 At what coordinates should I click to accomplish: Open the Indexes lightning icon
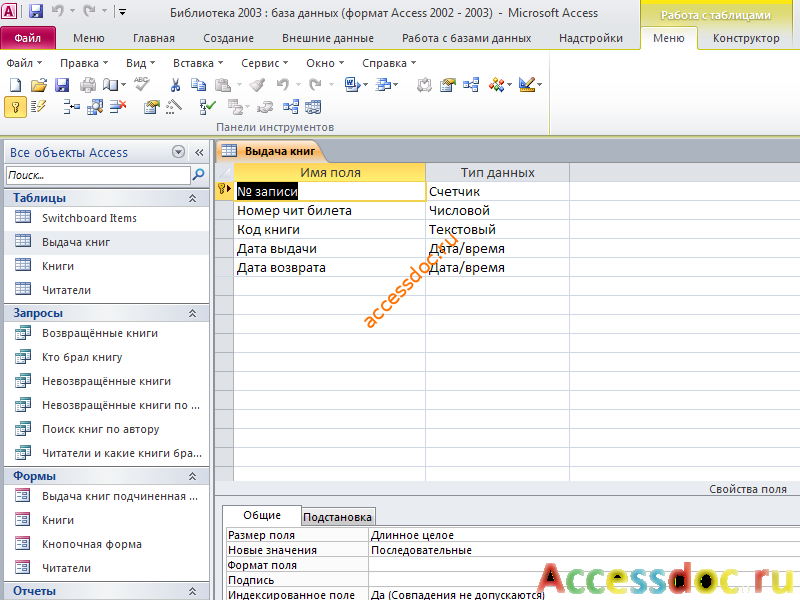pos(38,107)
